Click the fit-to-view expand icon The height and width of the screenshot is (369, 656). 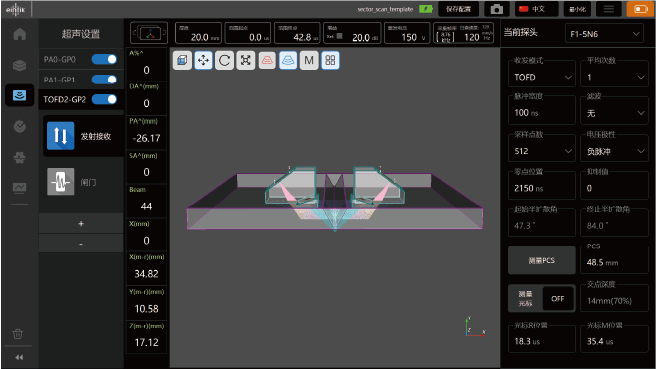click(246, 61)
